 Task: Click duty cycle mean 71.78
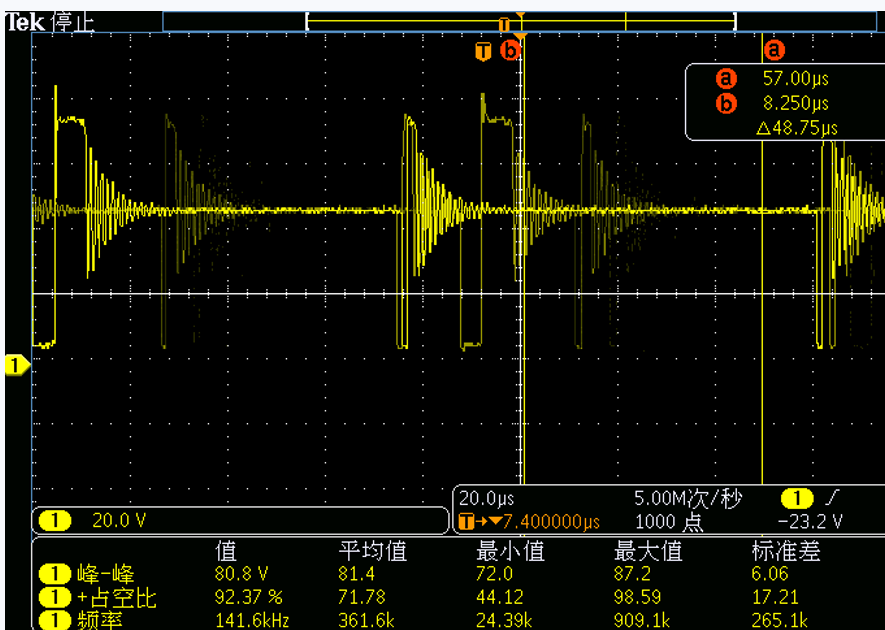[362, 597]
